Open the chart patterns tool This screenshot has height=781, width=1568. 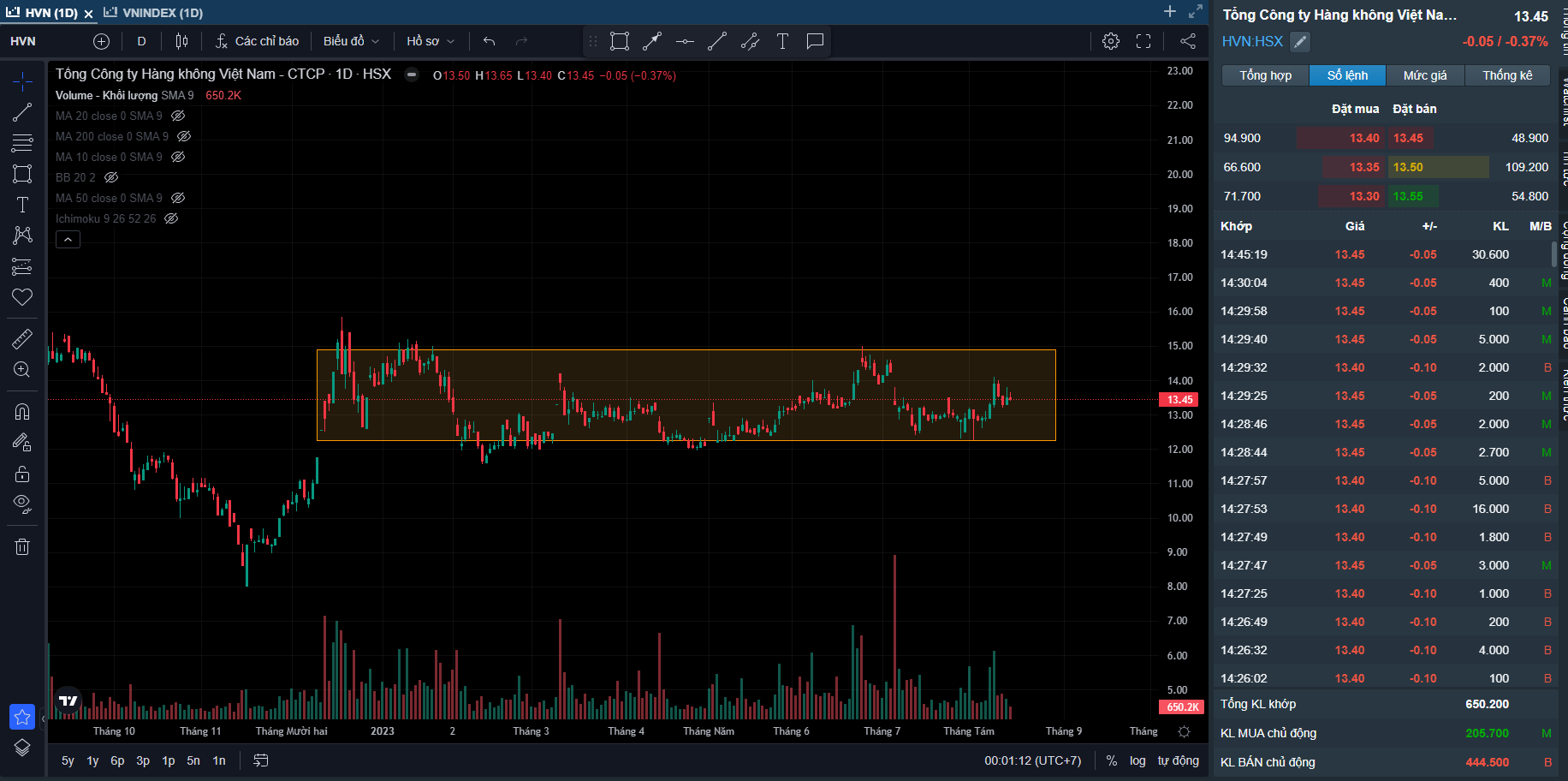pos(22,235)
